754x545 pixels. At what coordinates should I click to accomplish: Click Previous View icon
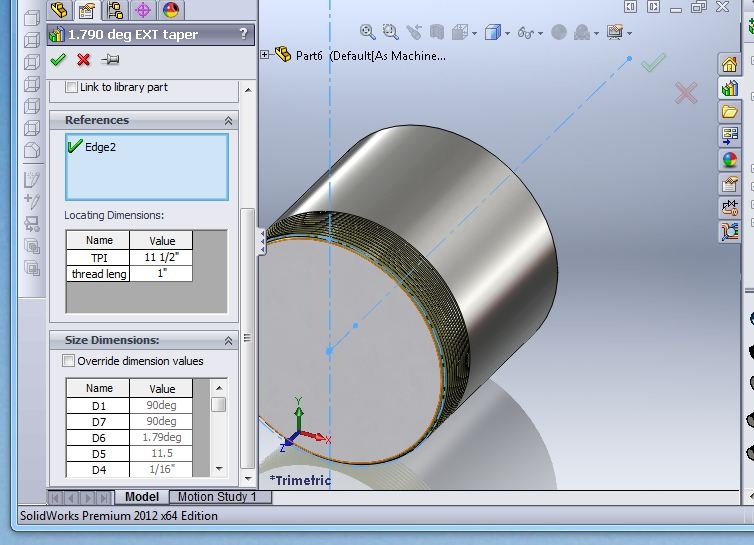414,32
